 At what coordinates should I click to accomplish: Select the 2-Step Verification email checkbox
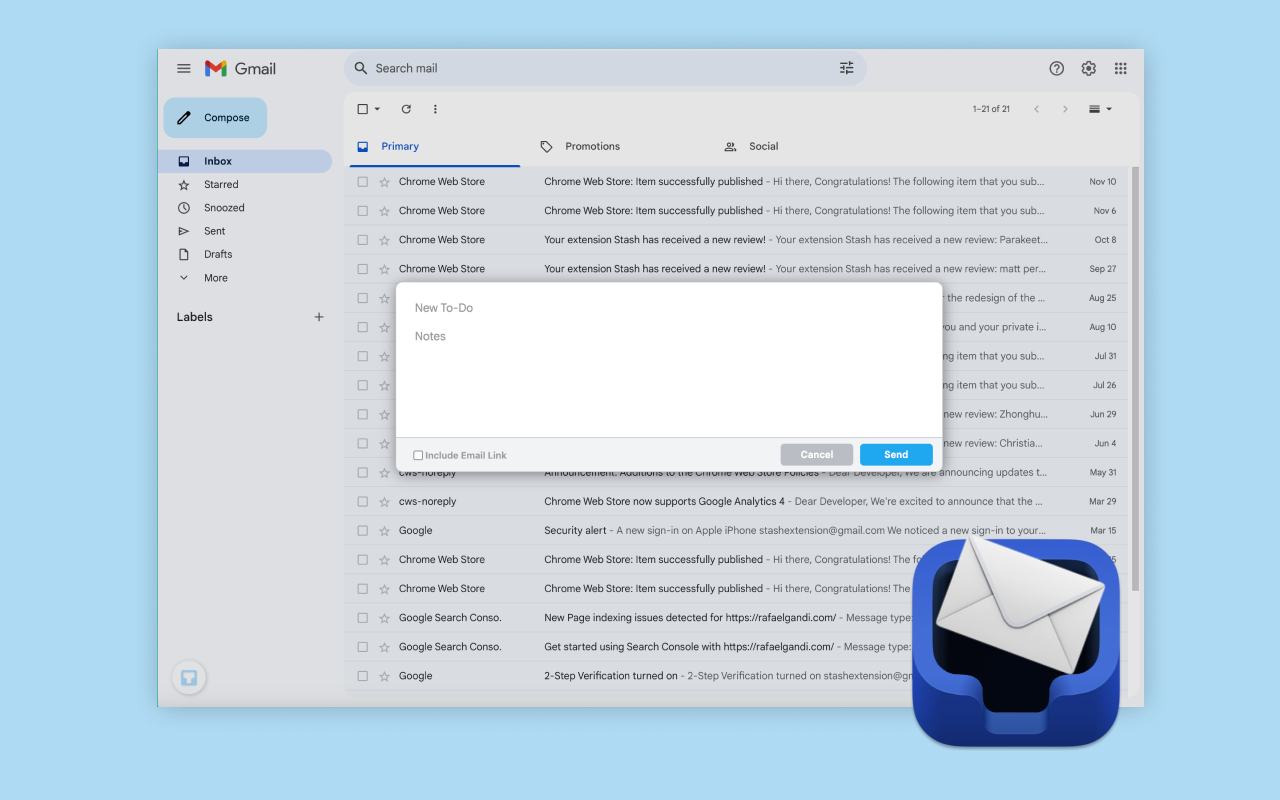[x=363, y=676]
